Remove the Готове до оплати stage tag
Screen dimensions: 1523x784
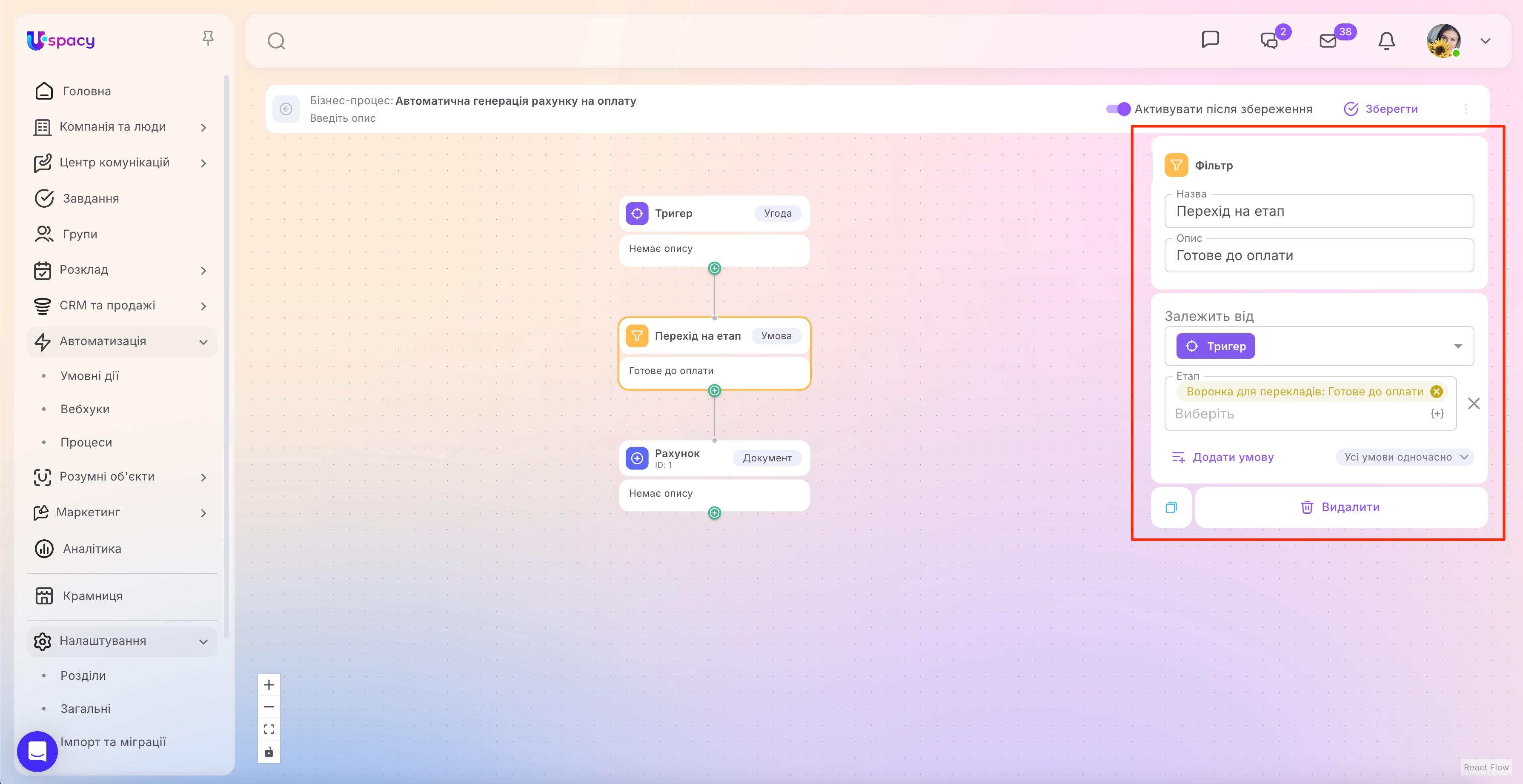[x=1436, y=392]
